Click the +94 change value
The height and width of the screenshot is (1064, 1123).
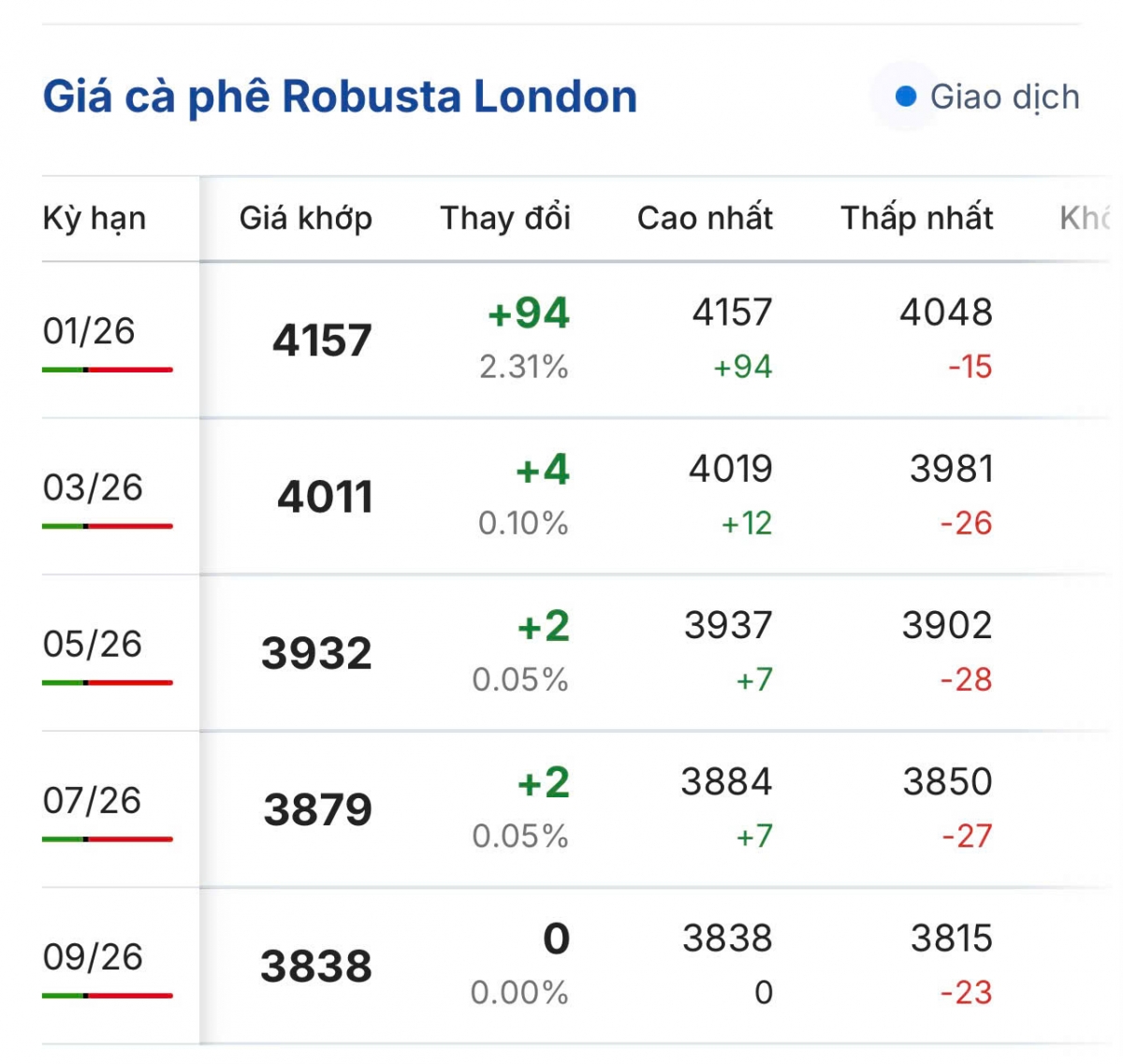point(529,313)
